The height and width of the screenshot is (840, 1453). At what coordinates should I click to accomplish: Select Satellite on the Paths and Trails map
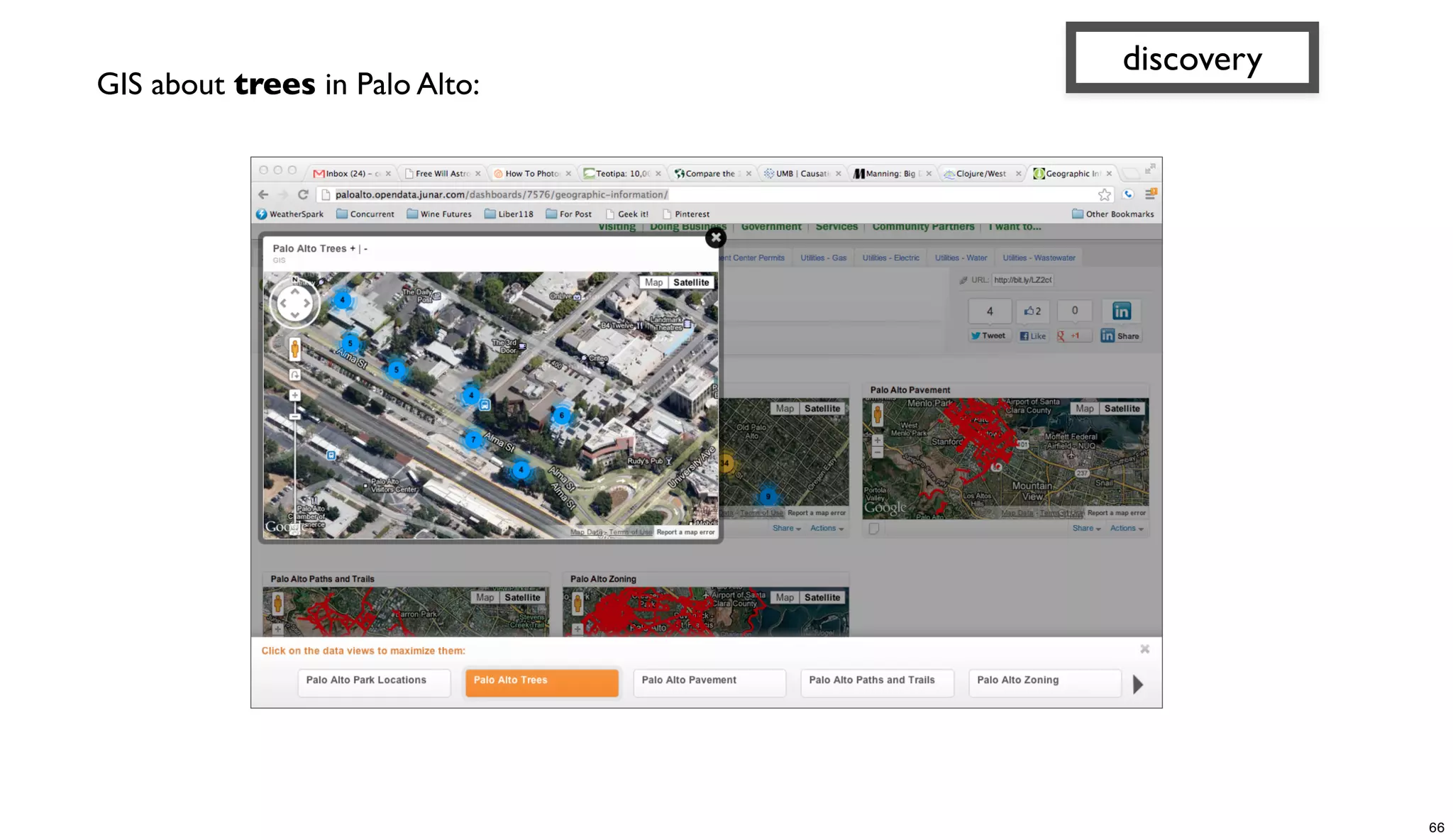[x=522, y=598]
